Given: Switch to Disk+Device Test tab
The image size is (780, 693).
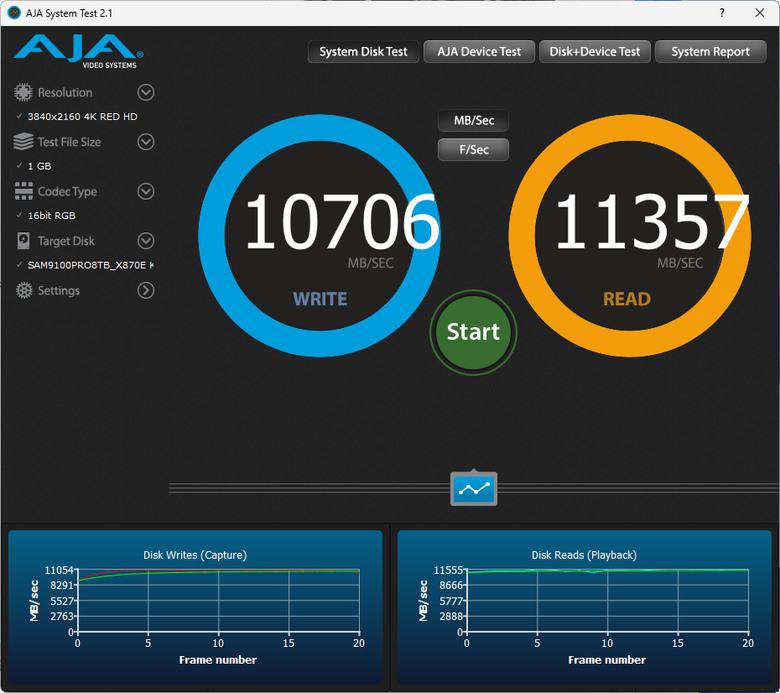Looking at the screenshot, I should (x=594, y=52).
